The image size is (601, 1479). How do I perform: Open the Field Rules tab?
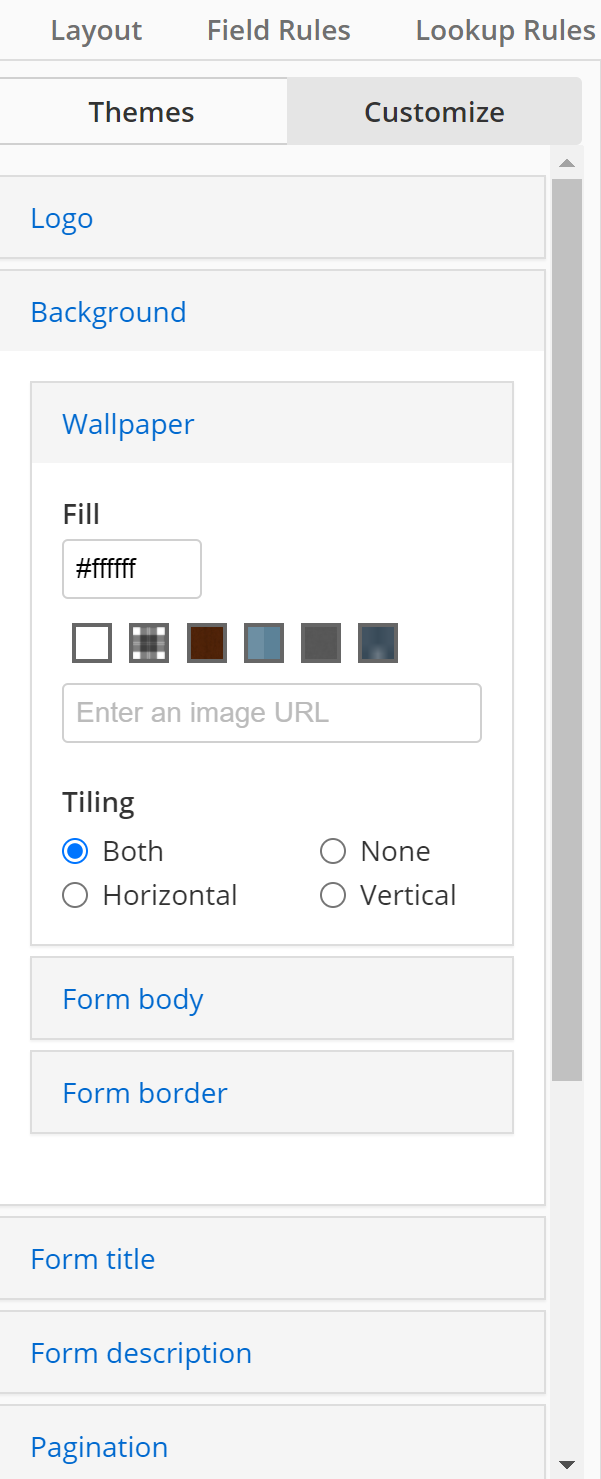[x=279, y=31]
